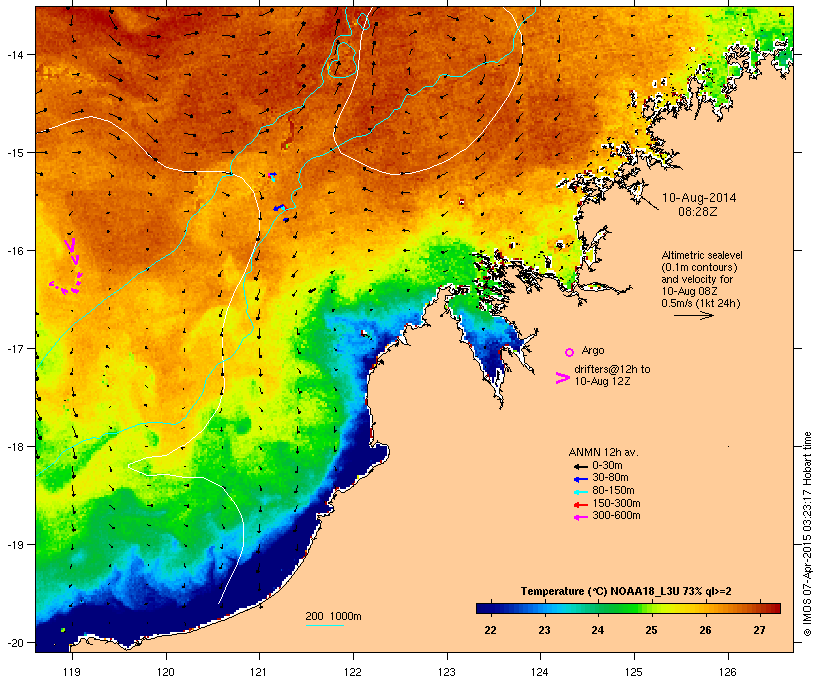
Task: Click the 0-30m depth label
Action: tap(607, 466)
